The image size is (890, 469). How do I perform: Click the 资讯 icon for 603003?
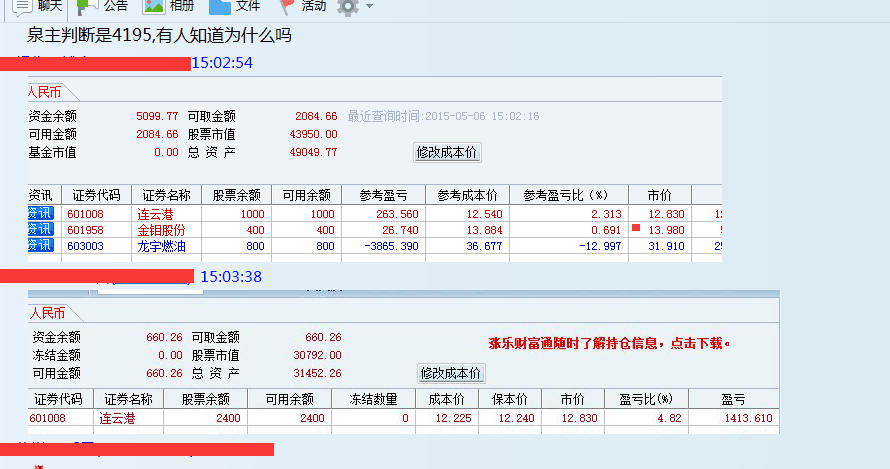40,245
